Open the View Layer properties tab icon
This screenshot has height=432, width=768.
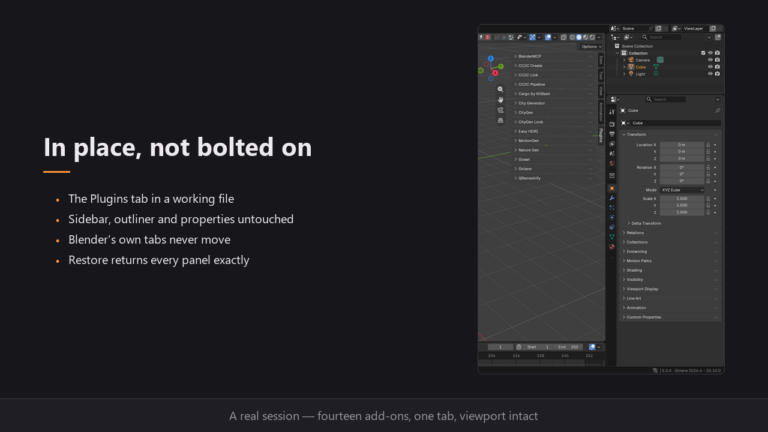pyautogui.click(x=612, y=144)
